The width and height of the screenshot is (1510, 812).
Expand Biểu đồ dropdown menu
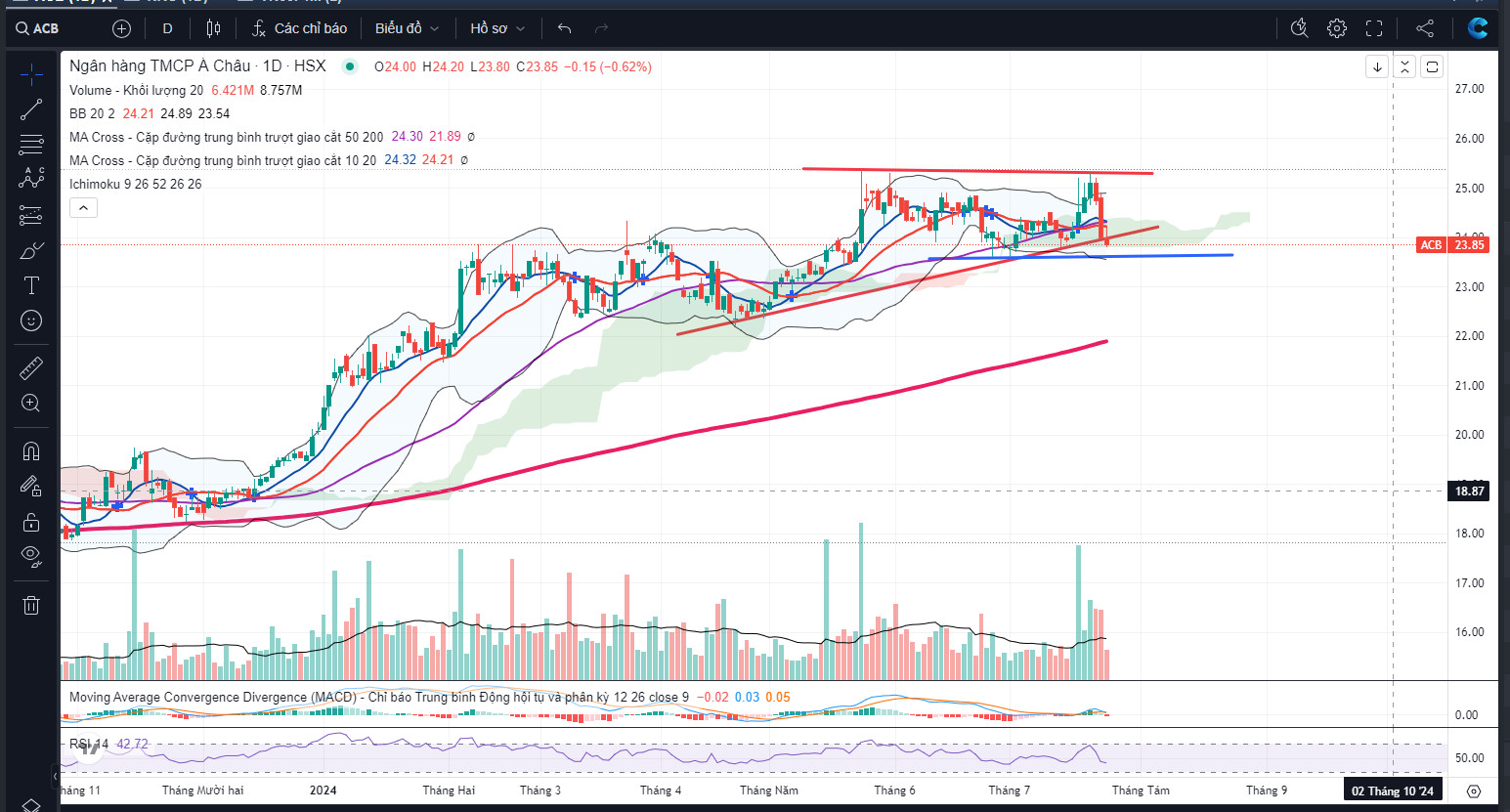point(407,28)
